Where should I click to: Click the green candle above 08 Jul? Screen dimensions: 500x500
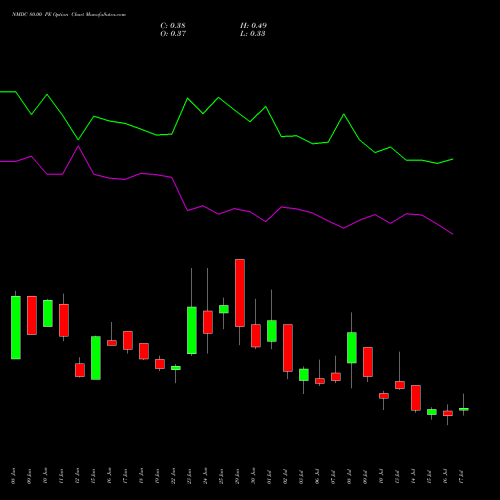click(352, 348)
